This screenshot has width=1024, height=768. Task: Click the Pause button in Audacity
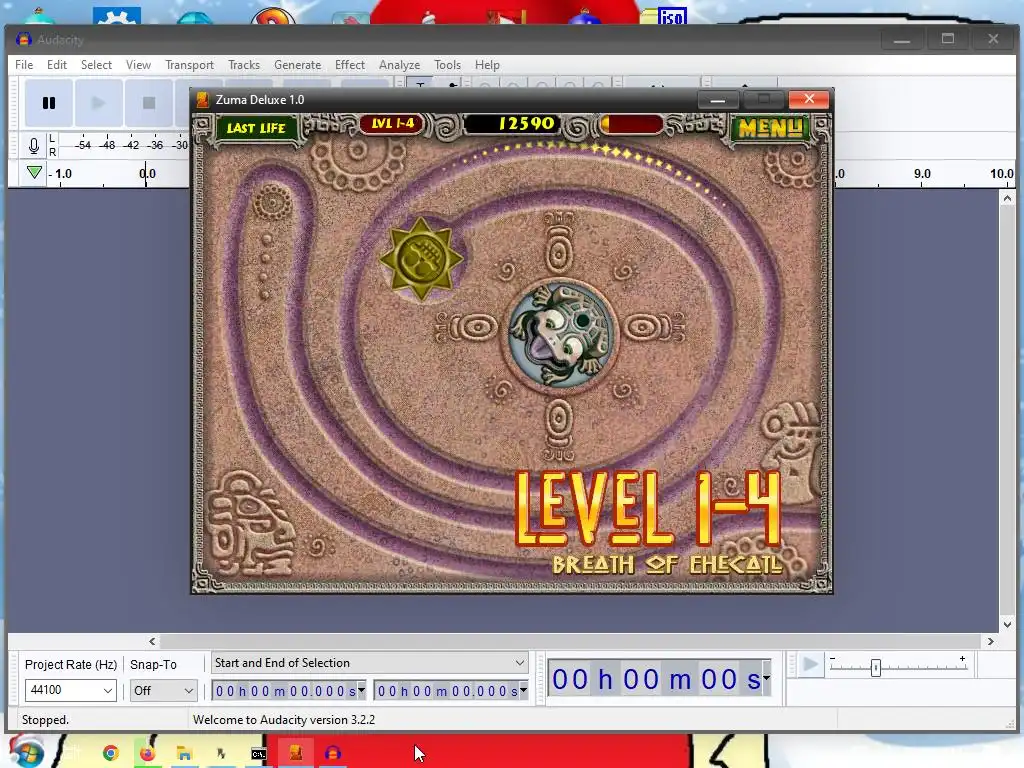click(49, 103)
